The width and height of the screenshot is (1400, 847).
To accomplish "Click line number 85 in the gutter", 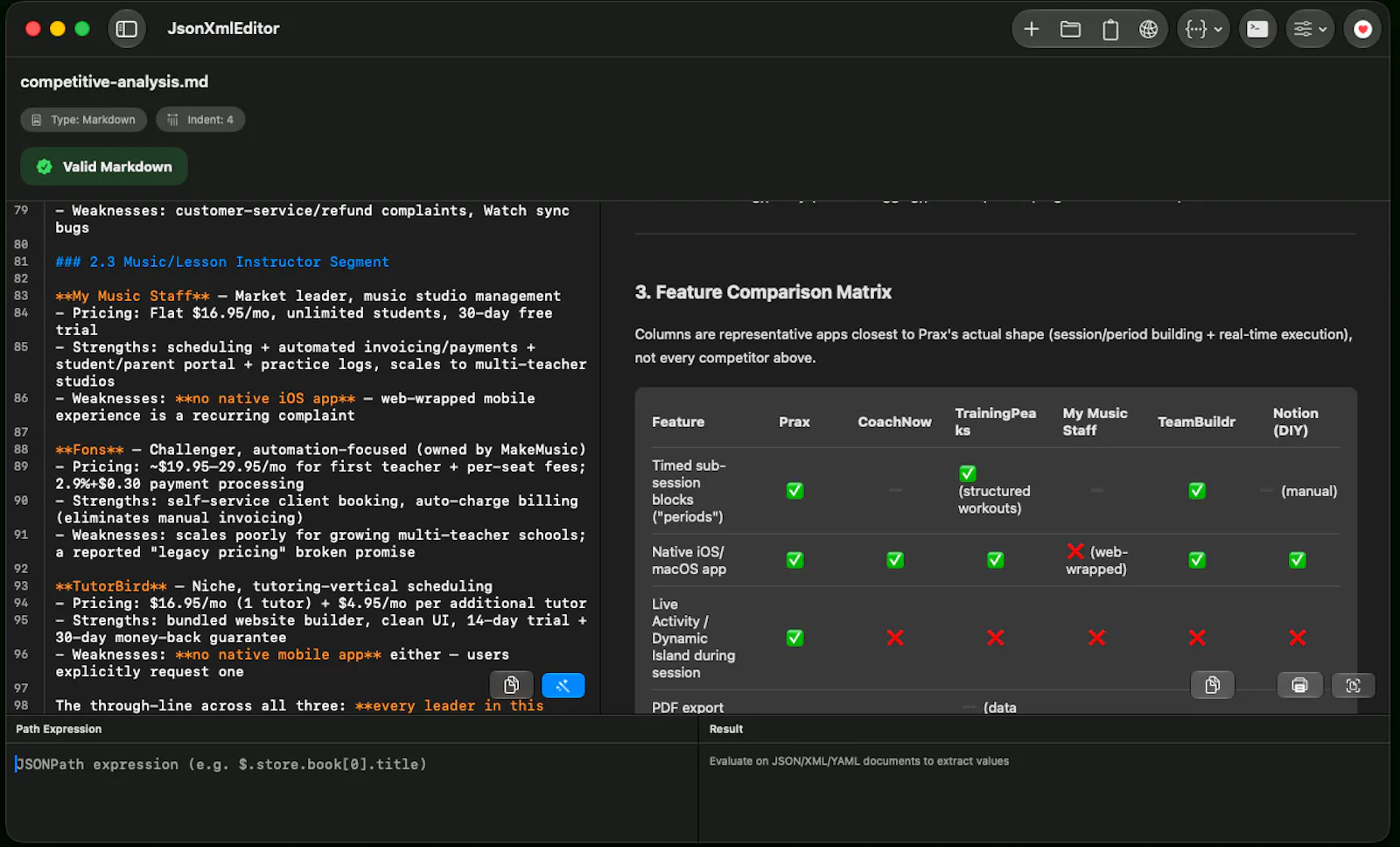I will tap(21, 347).
